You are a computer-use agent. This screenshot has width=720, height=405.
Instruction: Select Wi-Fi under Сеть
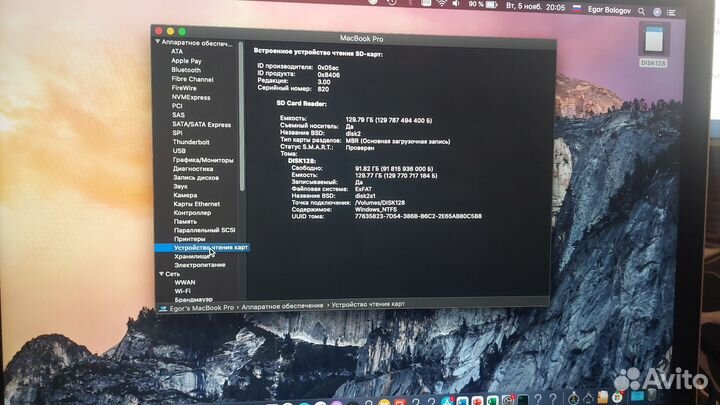point(182,291)
